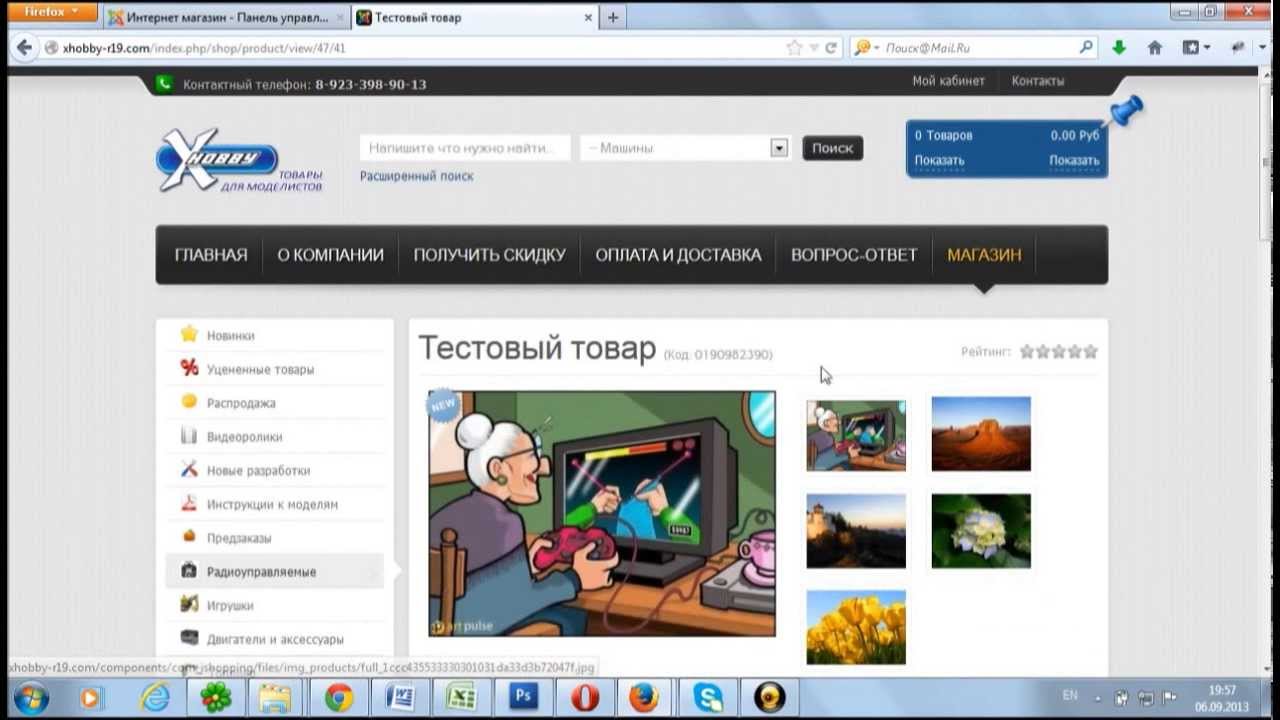Select the white hydrangea flower thumbnail
This screenshot has width=1280, height=720.
(981, 531)
